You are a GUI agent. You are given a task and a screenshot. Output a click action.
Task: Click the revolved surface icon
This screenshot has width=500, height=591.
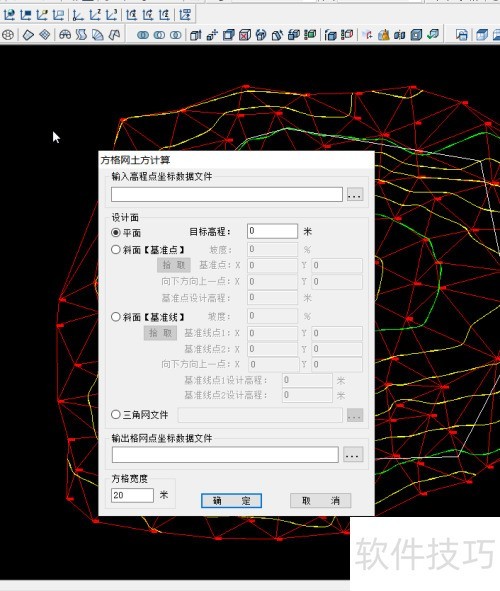click(65, 35)
